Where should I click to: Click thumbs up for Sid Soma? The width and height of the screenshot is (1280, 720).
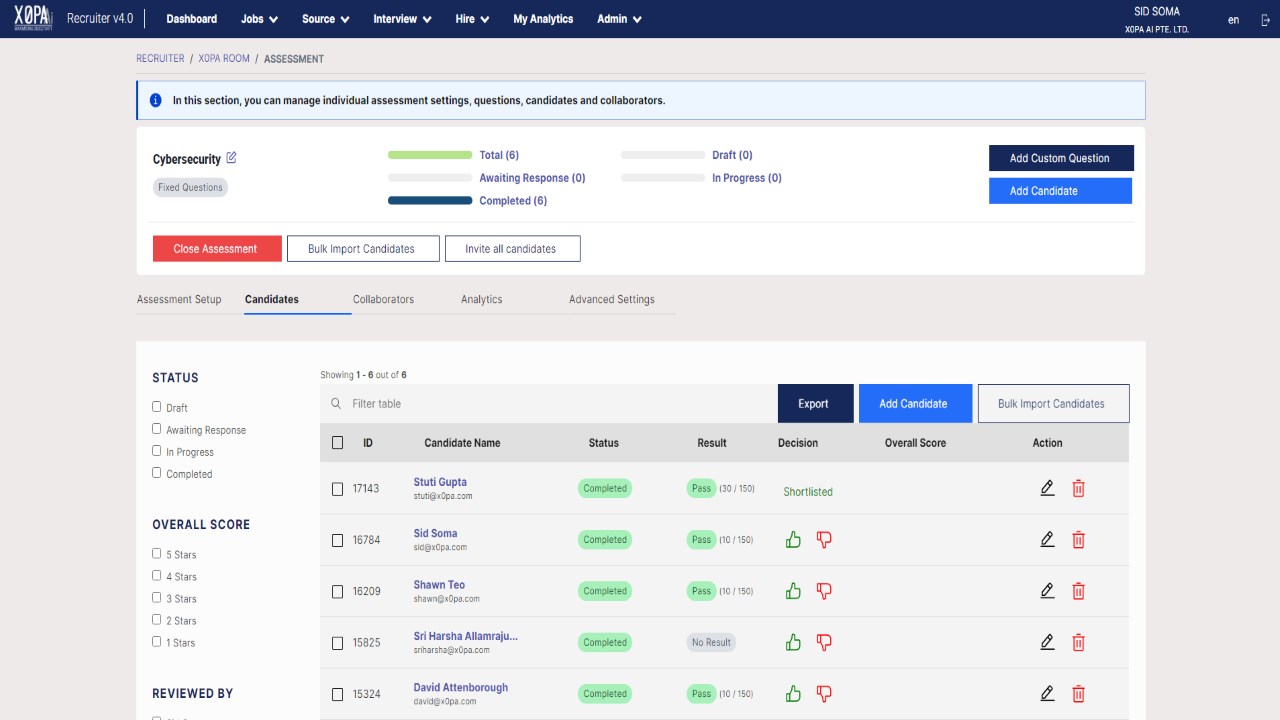click(794, 540)
